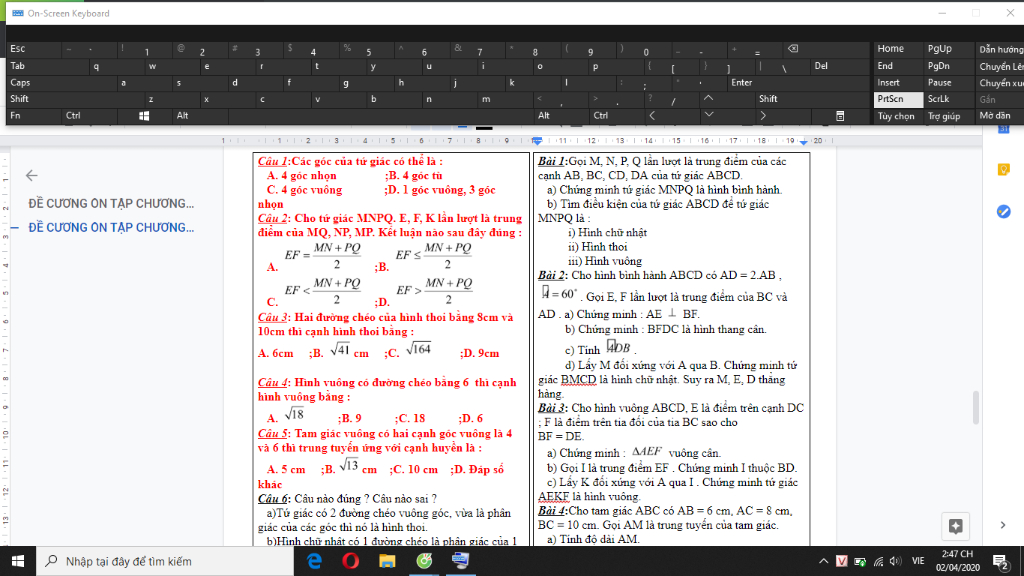Click the End key
Screen dimensions: 1024x576
point(899,66)
